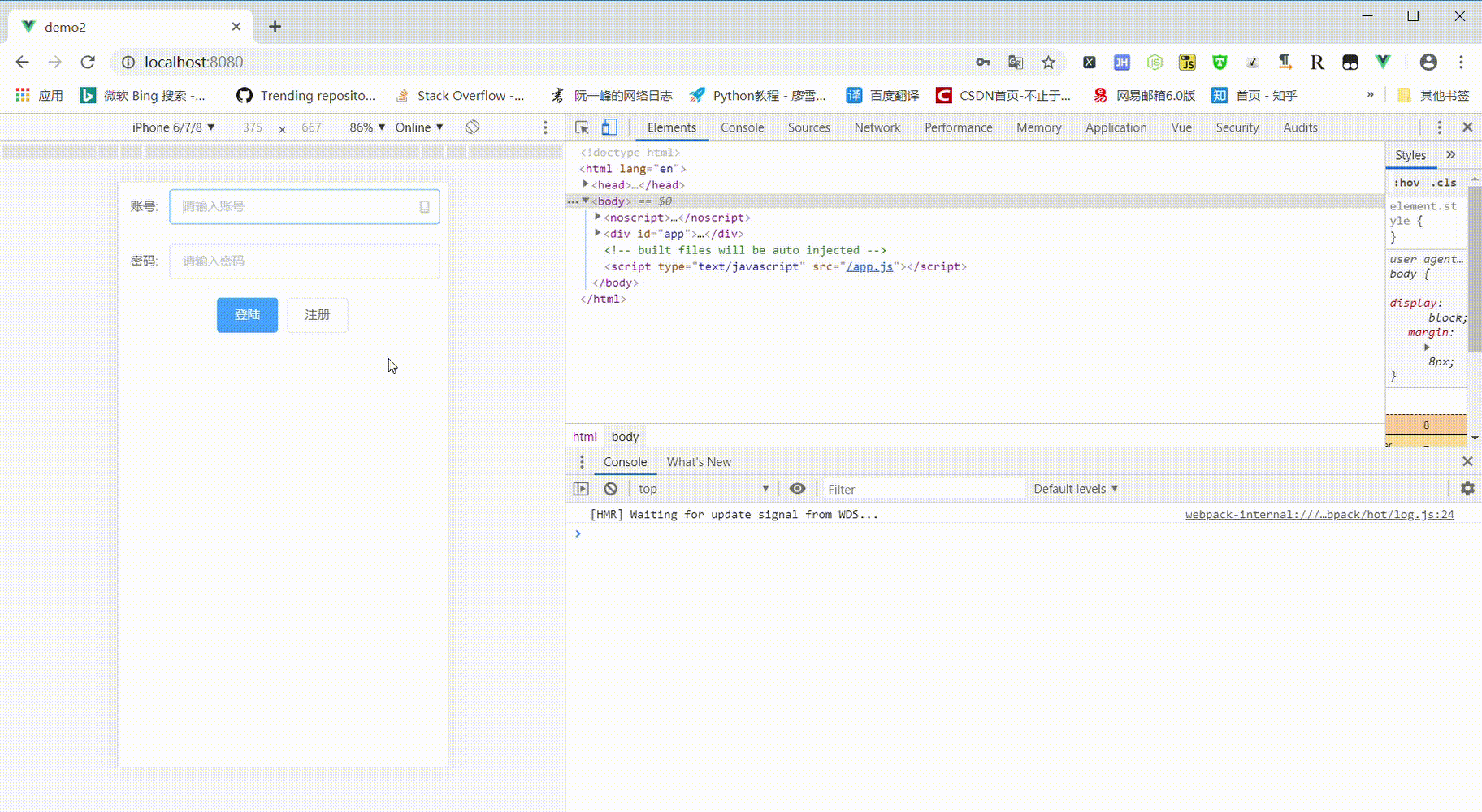1482x812 pixels.
Task: Click the translate page icon
Action: tap(1016, 63)
